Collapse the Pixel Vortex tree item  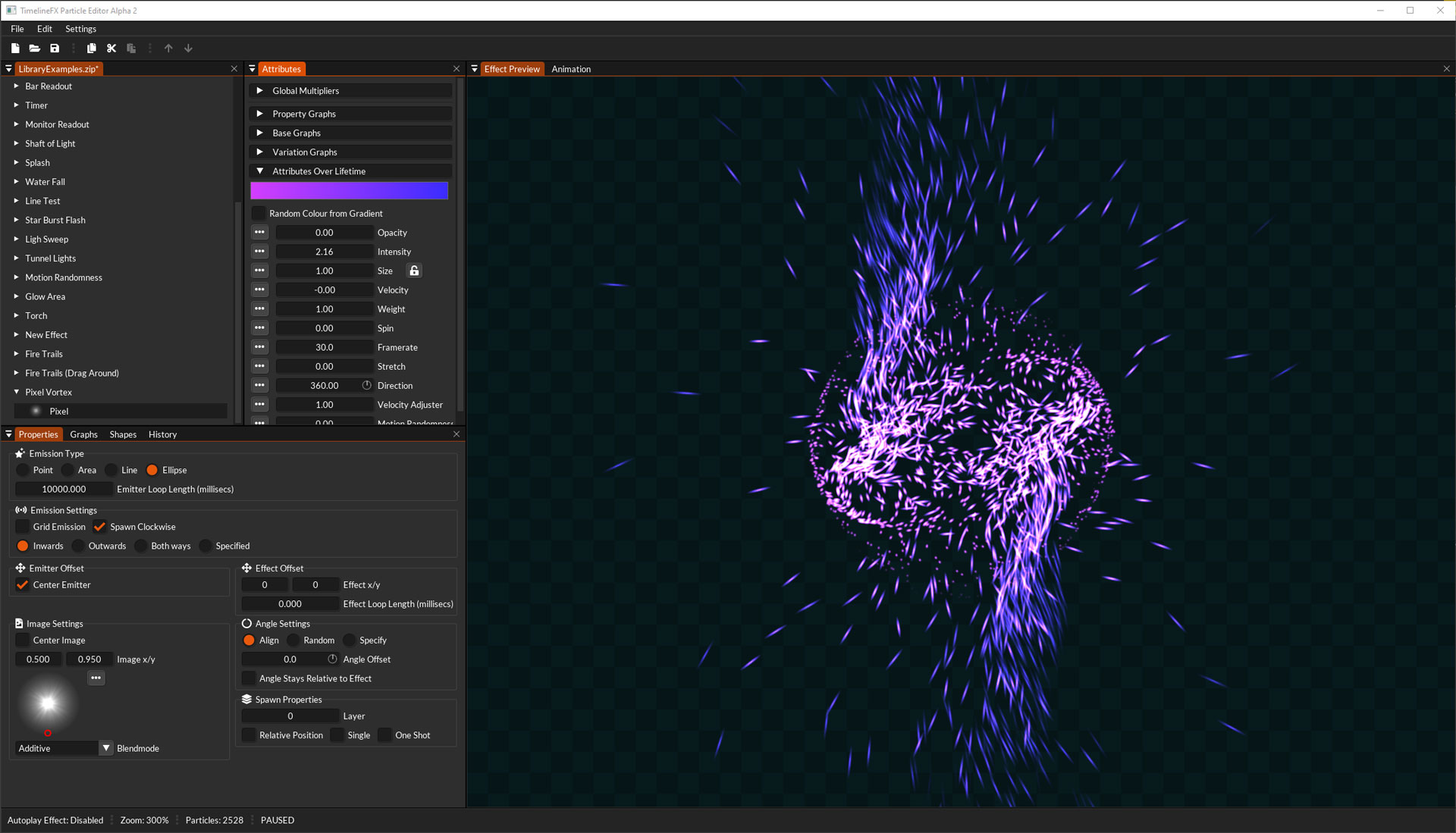[x=16, y=392]
